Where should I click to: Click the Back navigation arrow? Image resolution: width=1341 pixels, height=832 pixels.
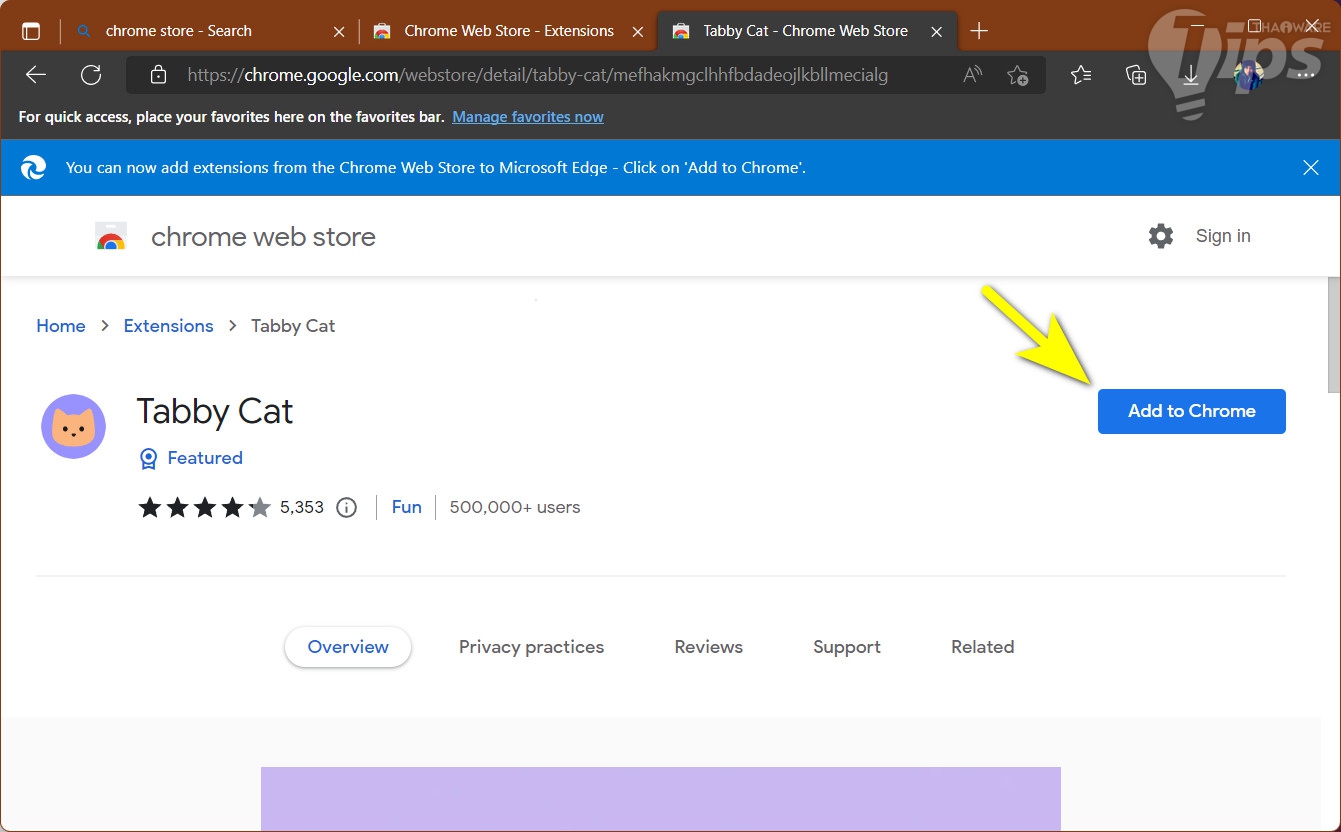pyautogui.click(x=36, y=75)
